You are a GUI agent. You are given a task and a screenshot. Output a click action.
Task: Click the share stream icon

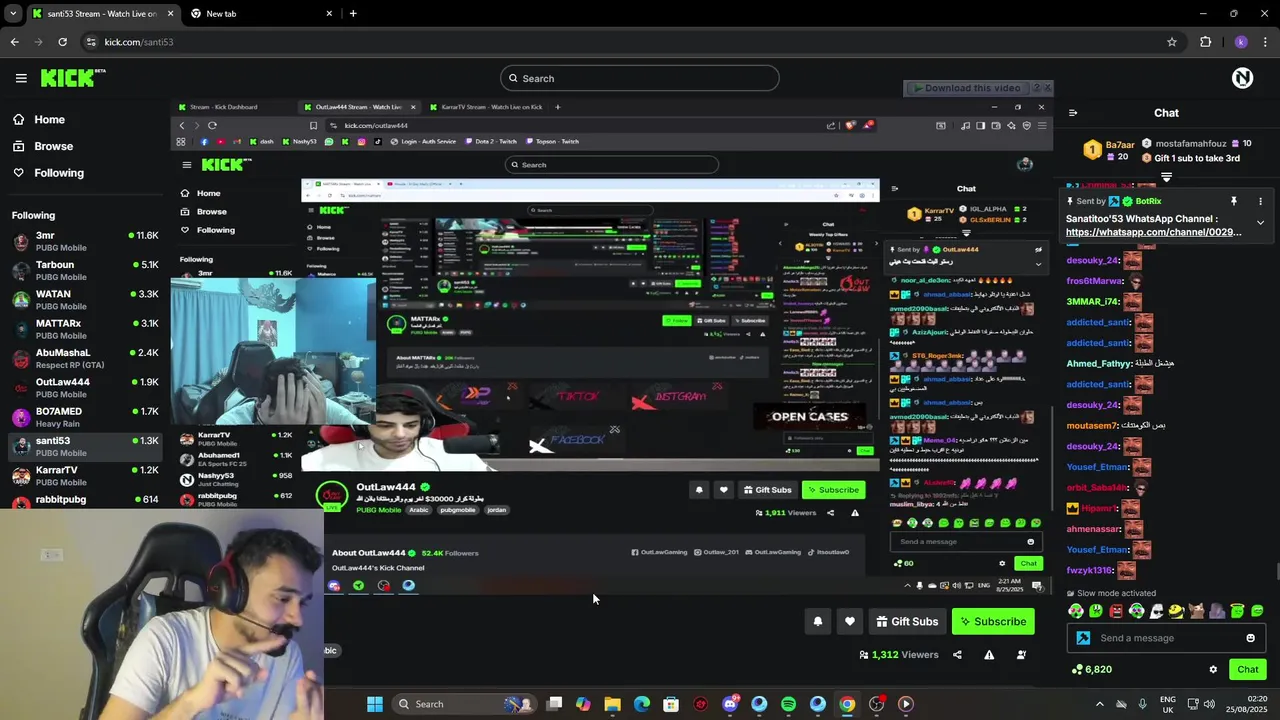click(957, 655)
